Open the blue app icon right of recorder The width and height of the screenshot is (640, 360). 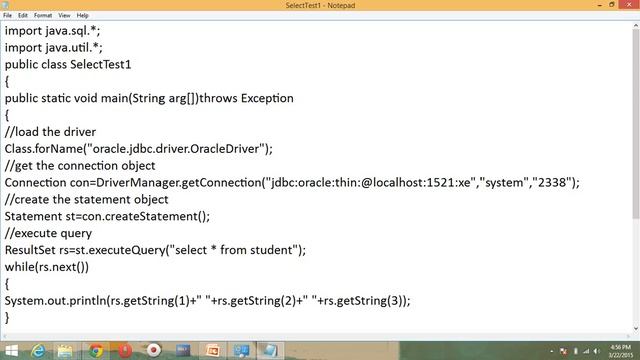(x=183, y=350)
